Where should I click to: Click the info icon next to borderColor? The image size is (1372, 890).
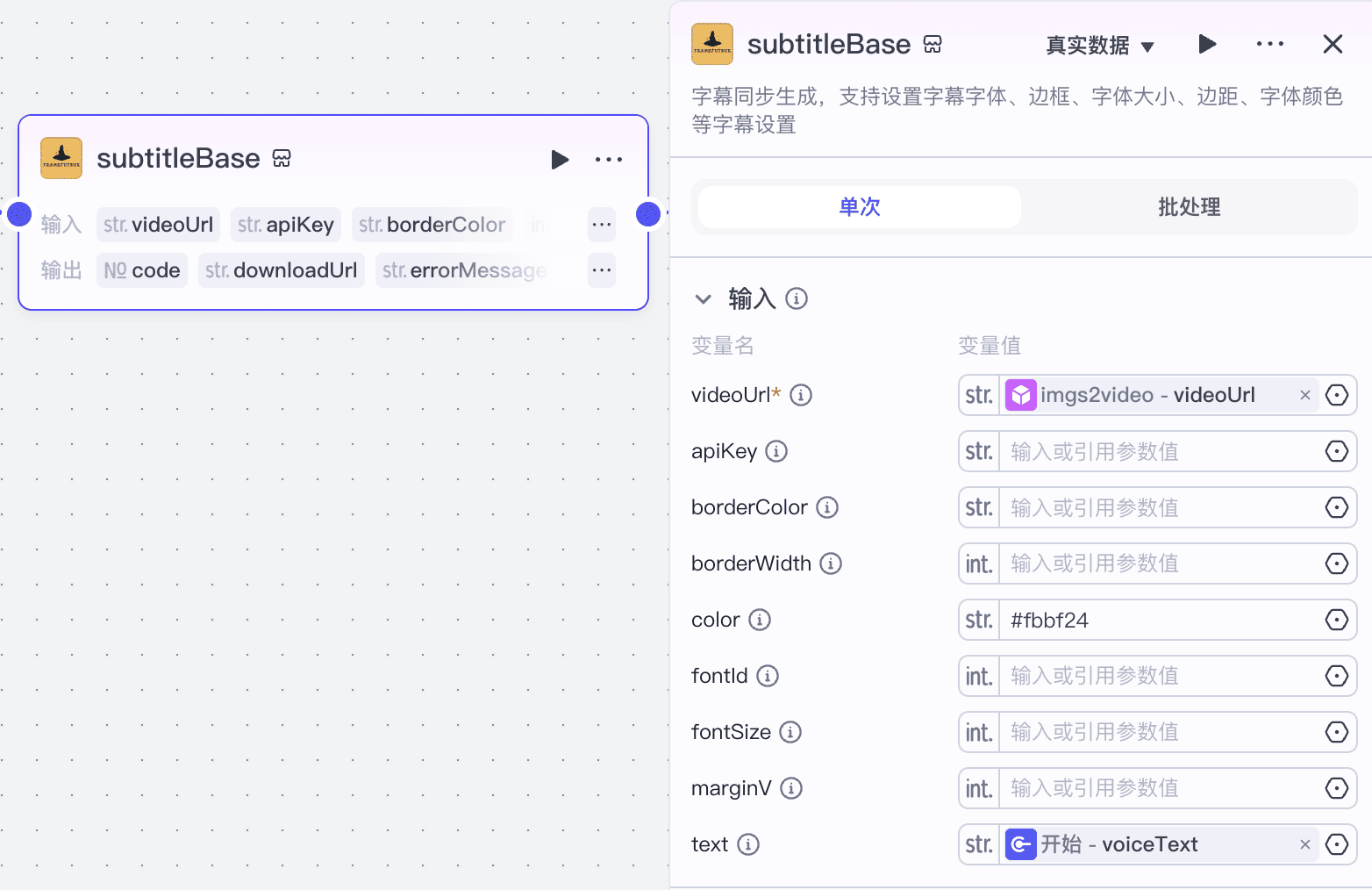(x=827, y=507)
